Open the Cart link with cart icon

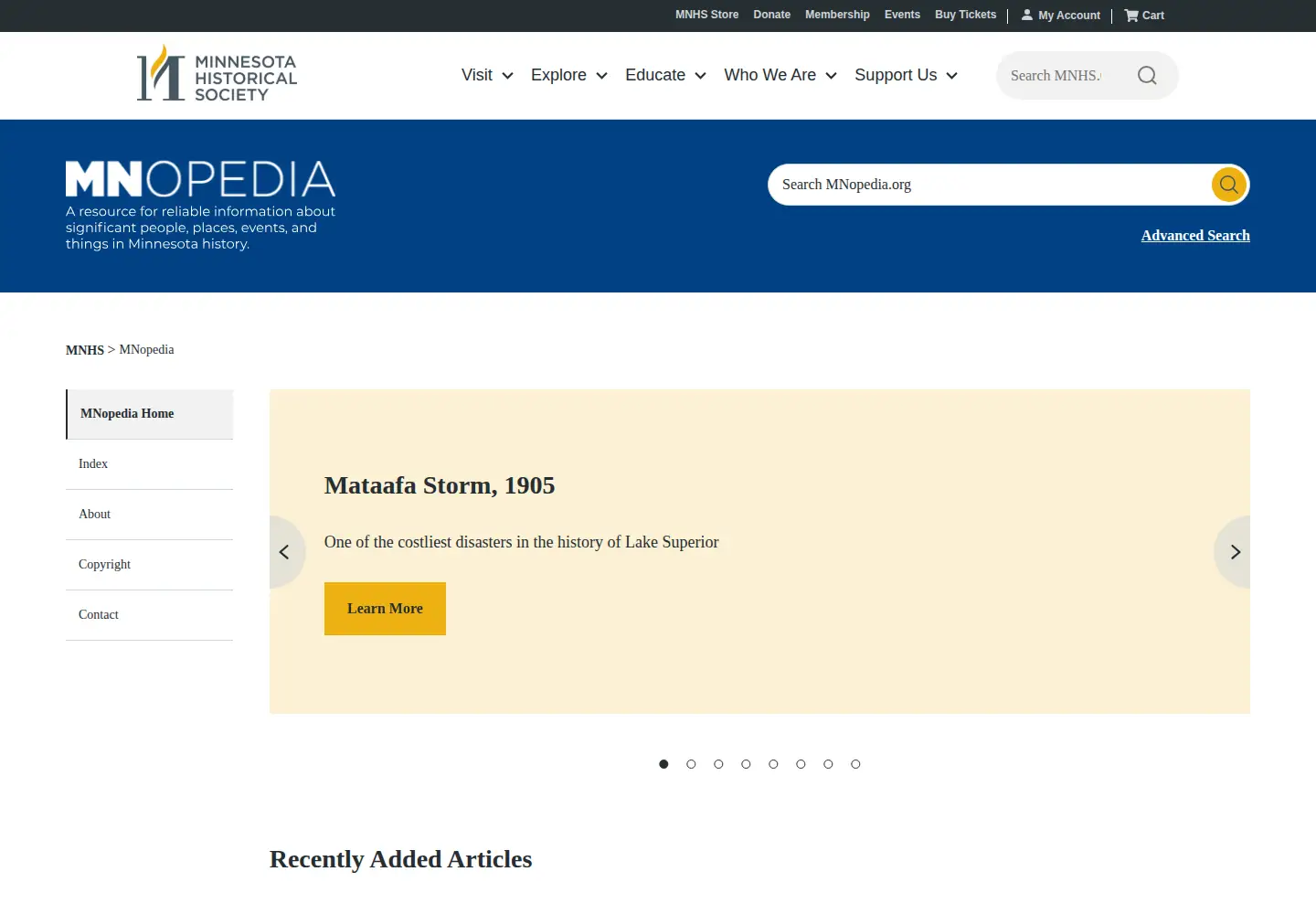point(1144,16)
